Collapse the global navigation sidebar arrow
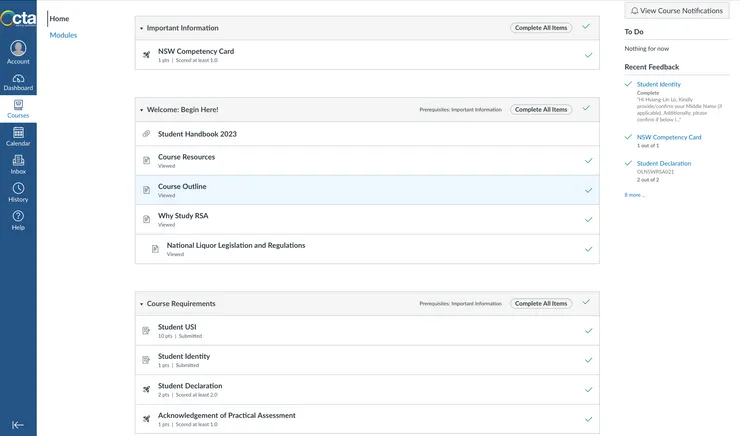This screenshot has height=436, width=740. [x=18, y=425]
